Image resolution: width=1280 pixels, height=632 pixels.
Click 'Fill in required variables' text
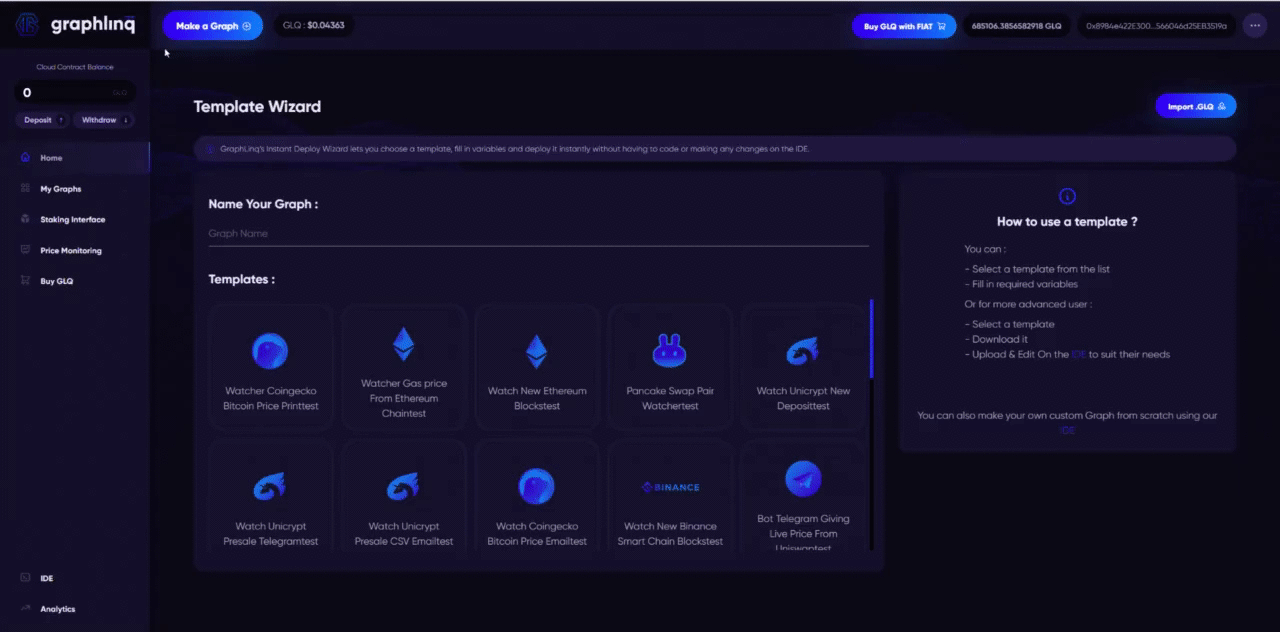point(1021,284)
